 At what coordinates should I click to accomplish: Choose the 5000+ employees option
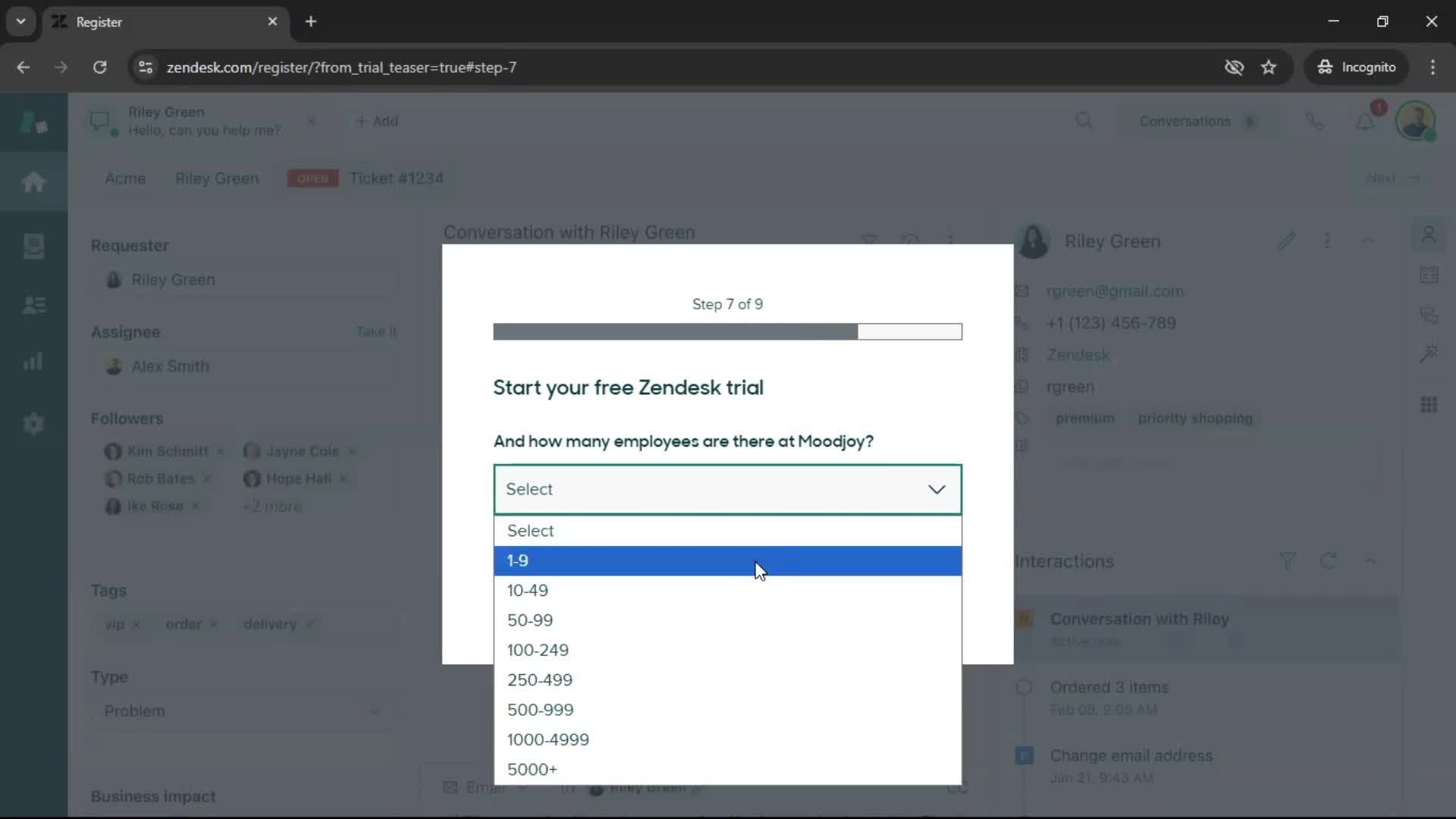(727, 769)
